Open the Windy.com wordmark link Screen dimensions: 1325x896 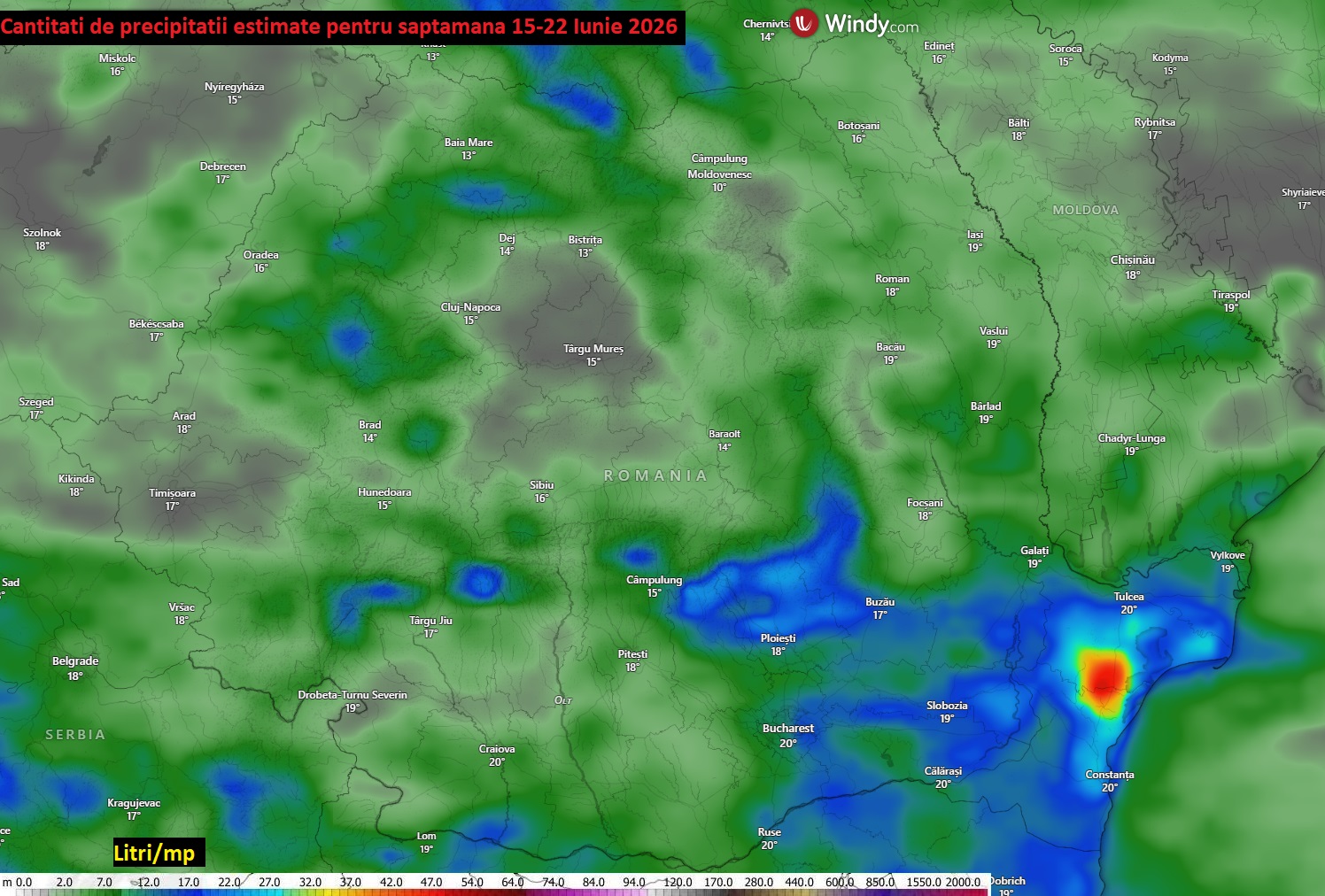tap(872, 25)
